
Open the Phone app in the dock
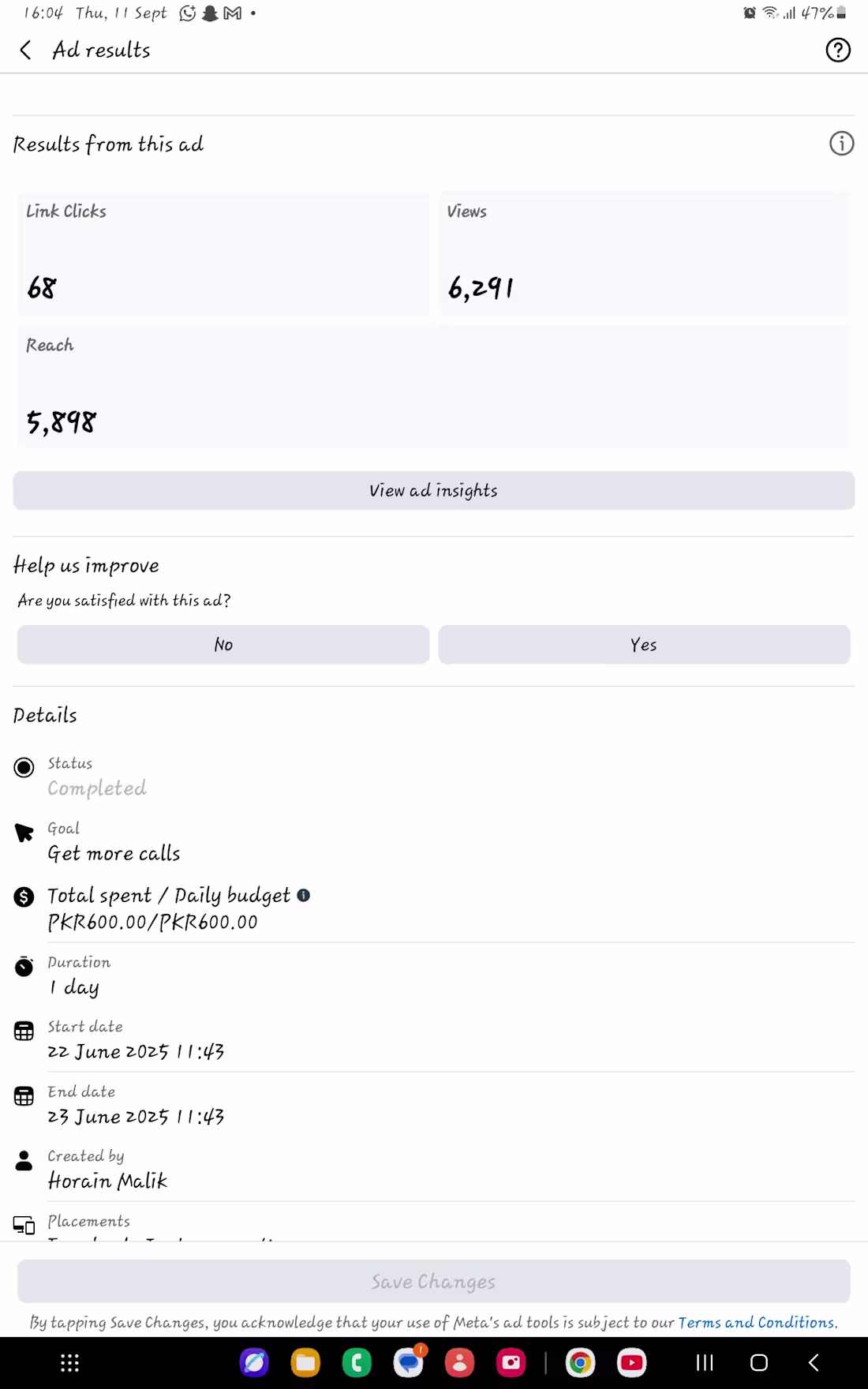coord(357,1363)
